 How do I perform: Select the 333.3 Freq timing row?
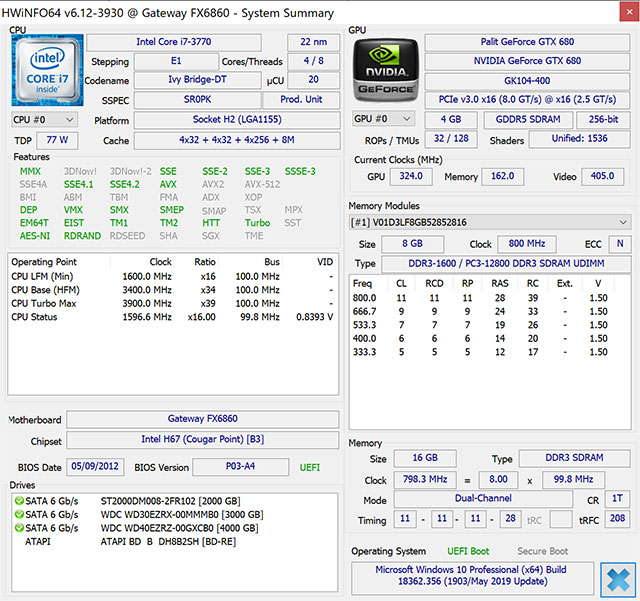(x=490, y=352)
